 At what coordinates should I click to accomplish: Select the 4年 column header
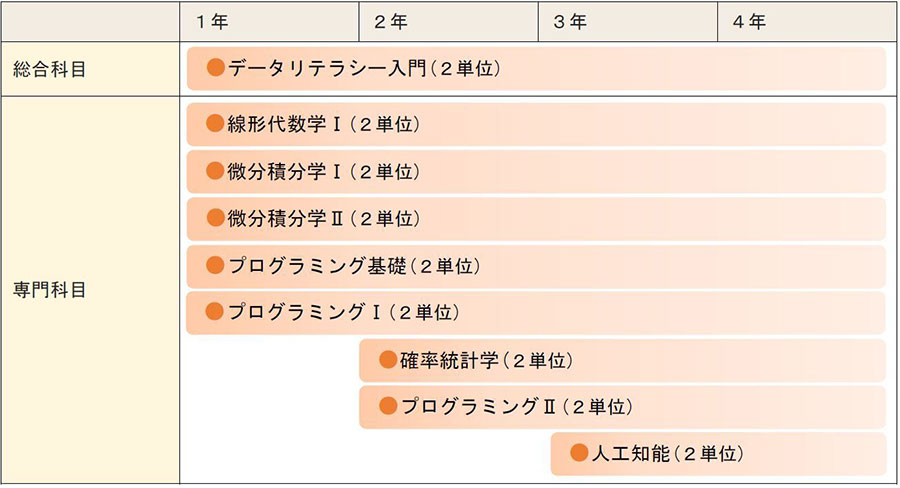coord(807,22)
